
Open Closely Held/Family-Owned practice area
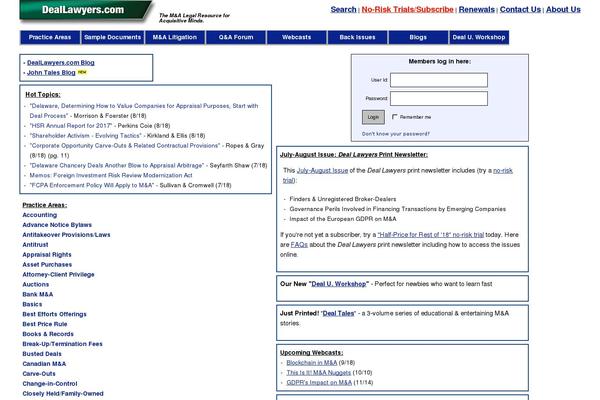pos(63,394)
